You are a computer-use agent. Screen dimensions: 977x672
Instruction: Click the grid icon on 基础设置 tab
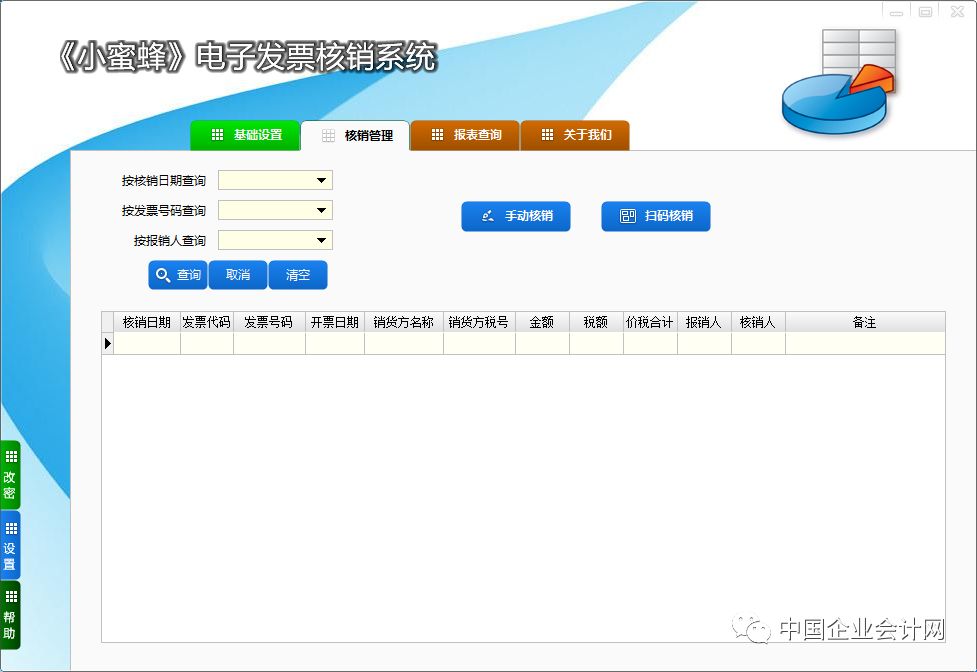[x=217, y=135]
